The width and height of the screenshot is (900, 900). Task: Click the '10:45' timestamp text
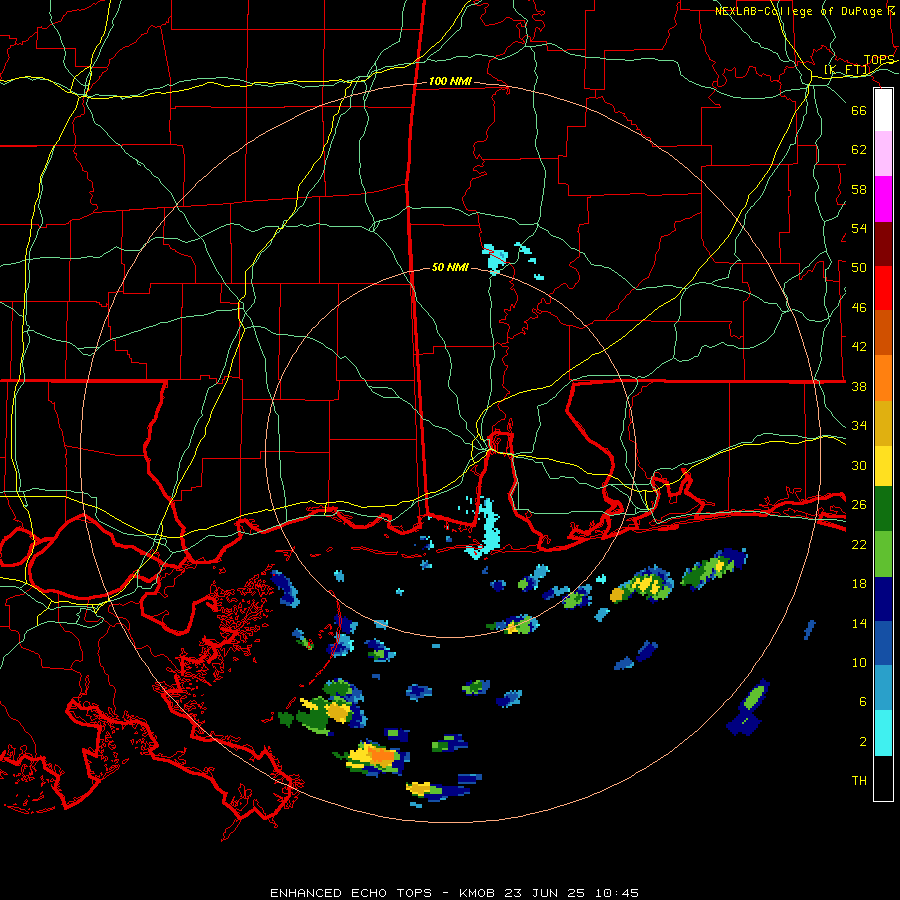point(616,893)
